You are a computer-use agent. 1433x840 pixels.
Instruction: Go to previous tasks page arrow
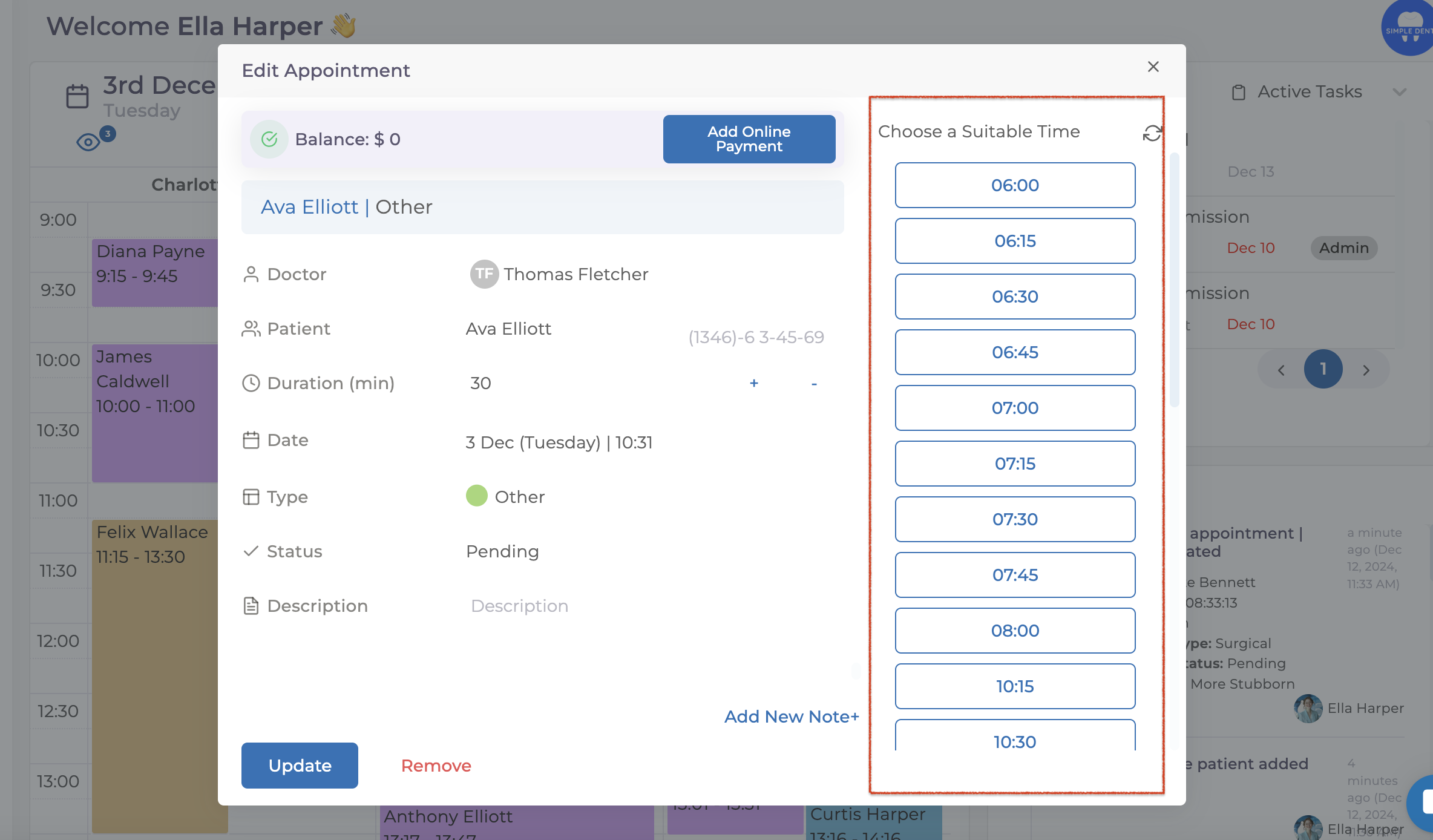1281,370
